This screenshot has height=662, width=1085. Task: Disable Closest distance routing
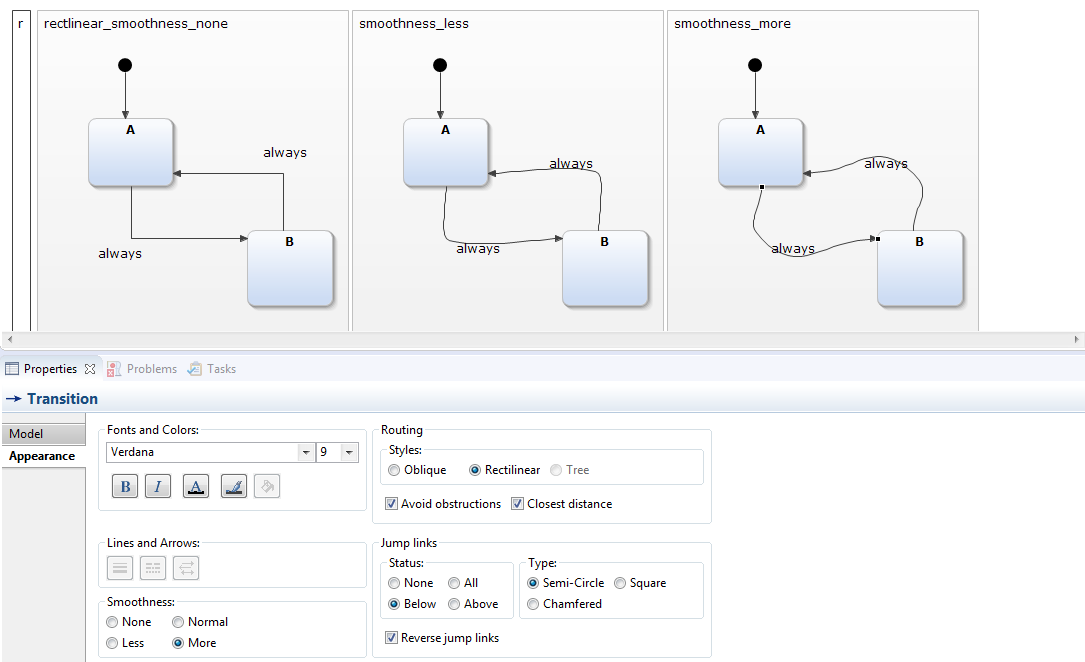pos(517,503)
